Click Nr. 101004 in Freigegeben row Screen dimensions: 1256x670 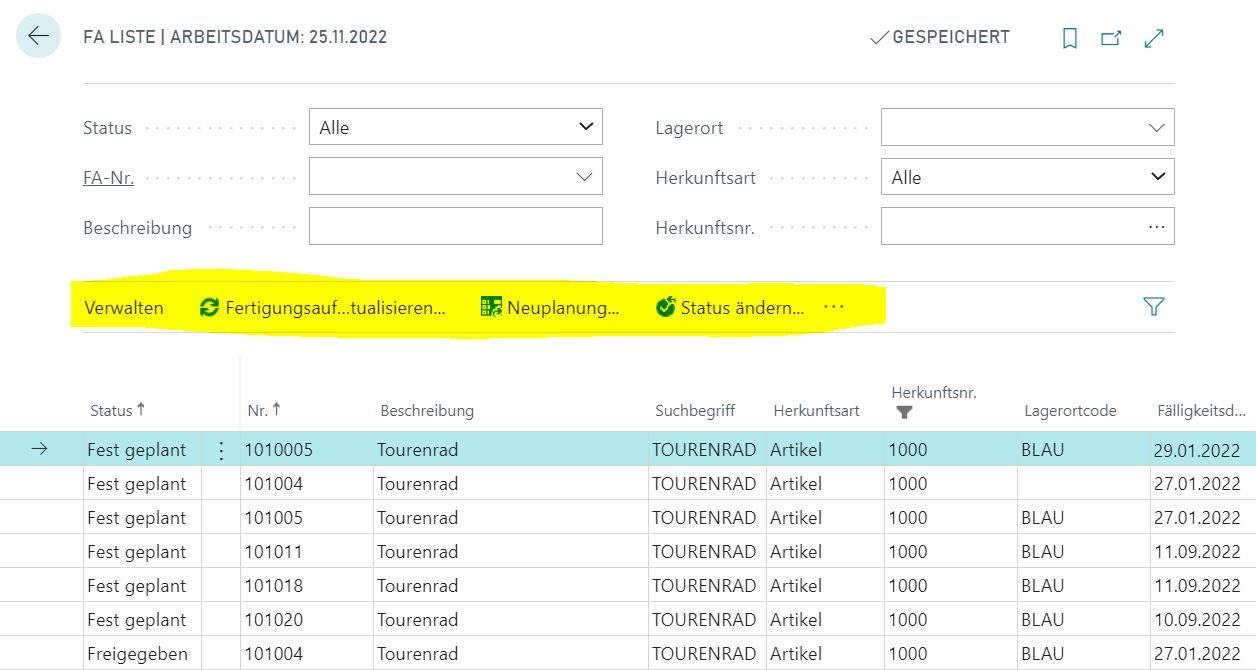(274, 654)
